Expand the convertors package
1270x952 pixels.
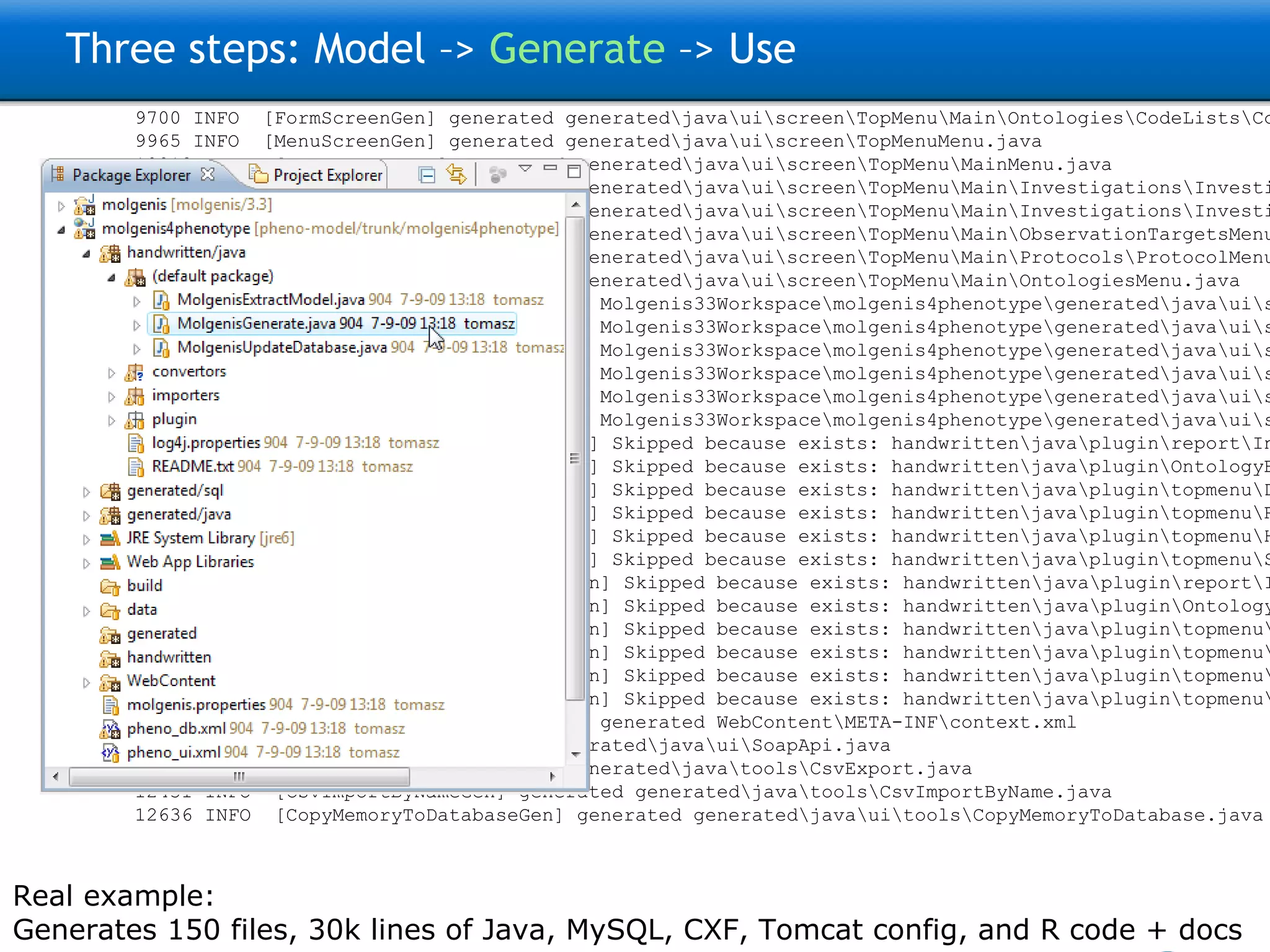112,372
